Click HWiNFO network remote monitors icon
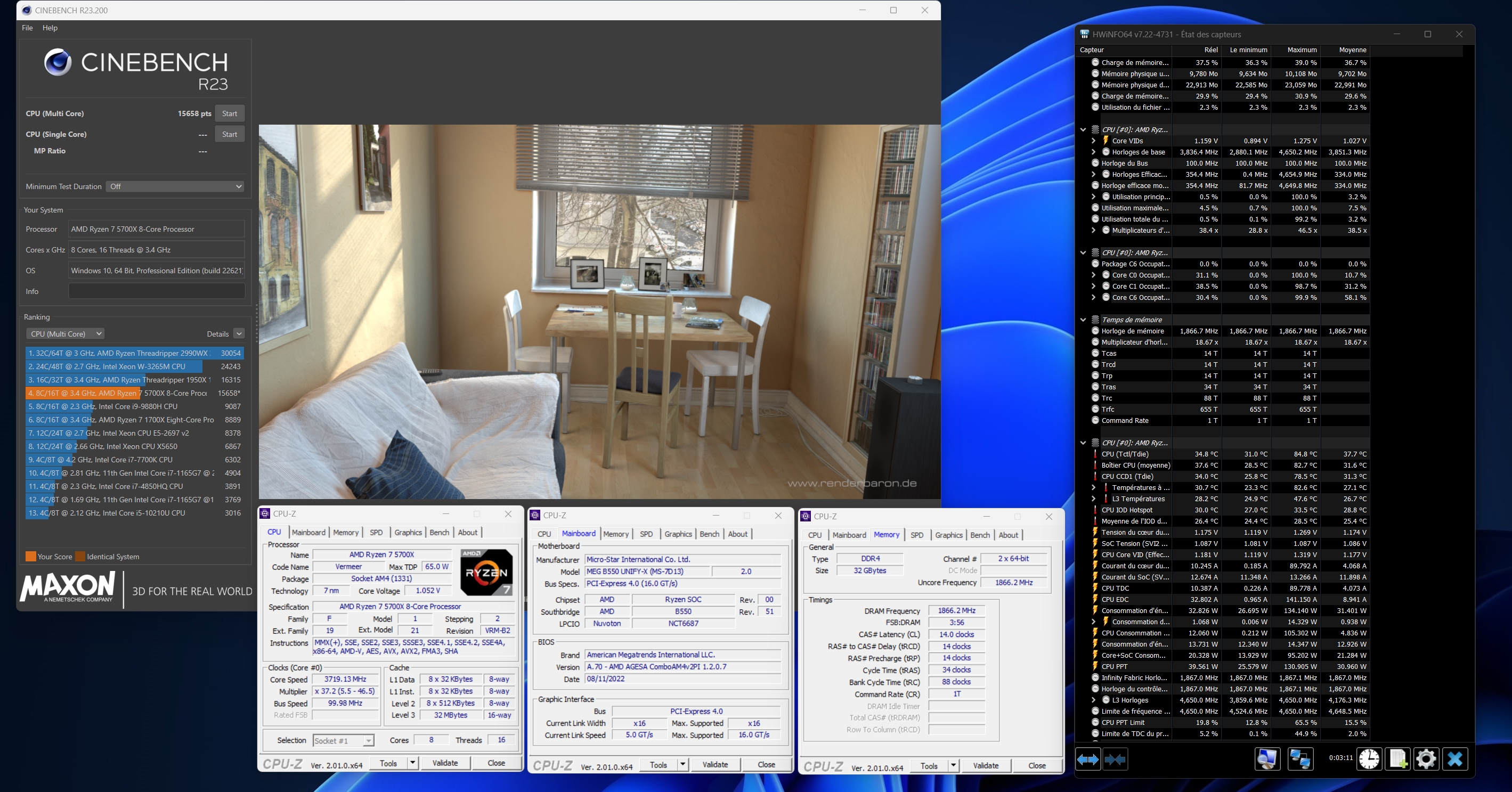Image resolution: width=1512 pixels, height=792 pixels. (1299, 759)
